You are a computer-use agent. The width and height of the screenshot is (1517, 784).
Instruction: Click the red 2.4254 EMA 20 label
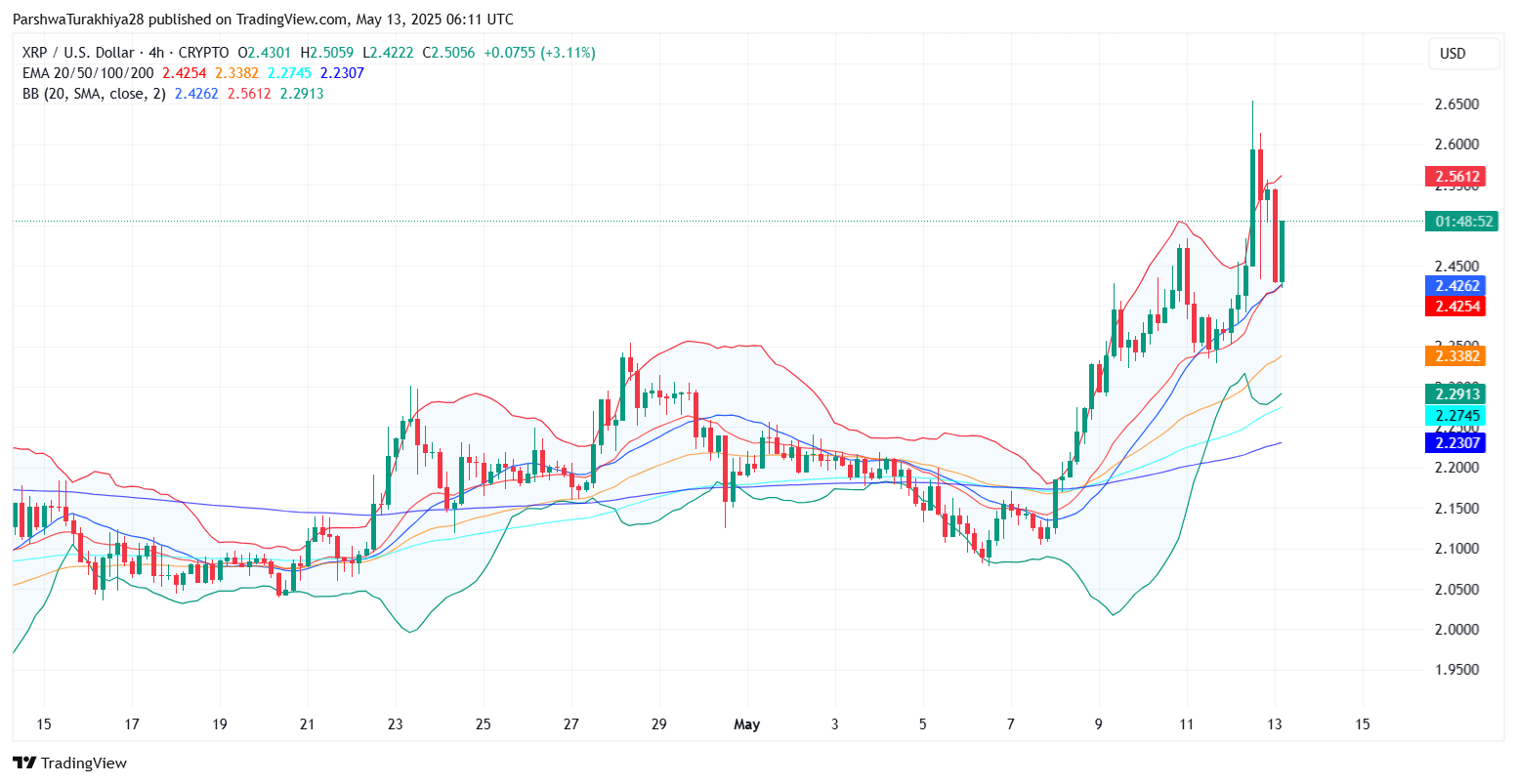tap(1455, 306)
